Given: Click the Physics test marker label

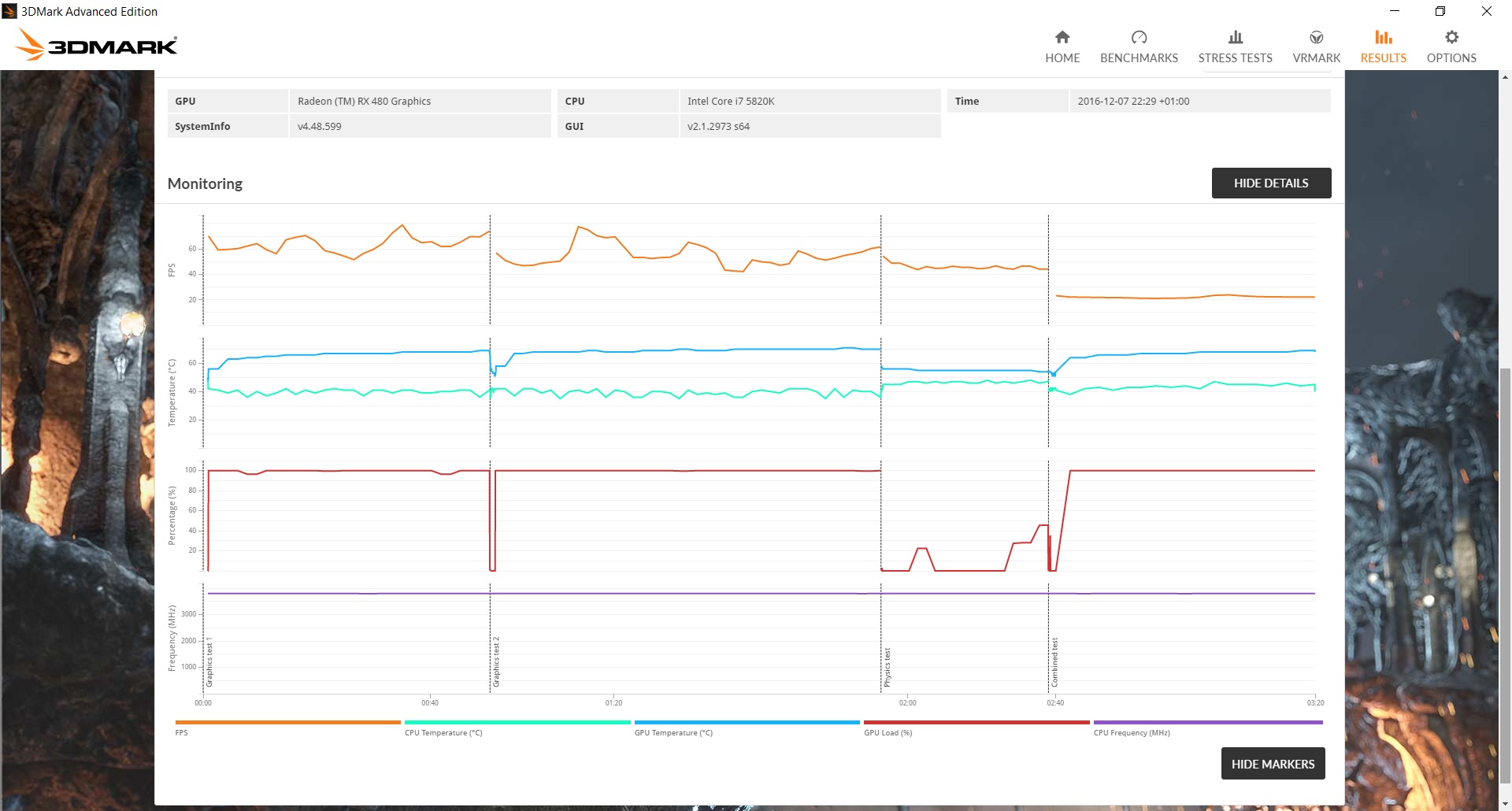Looking at the screenshot, I should point(887,668).
